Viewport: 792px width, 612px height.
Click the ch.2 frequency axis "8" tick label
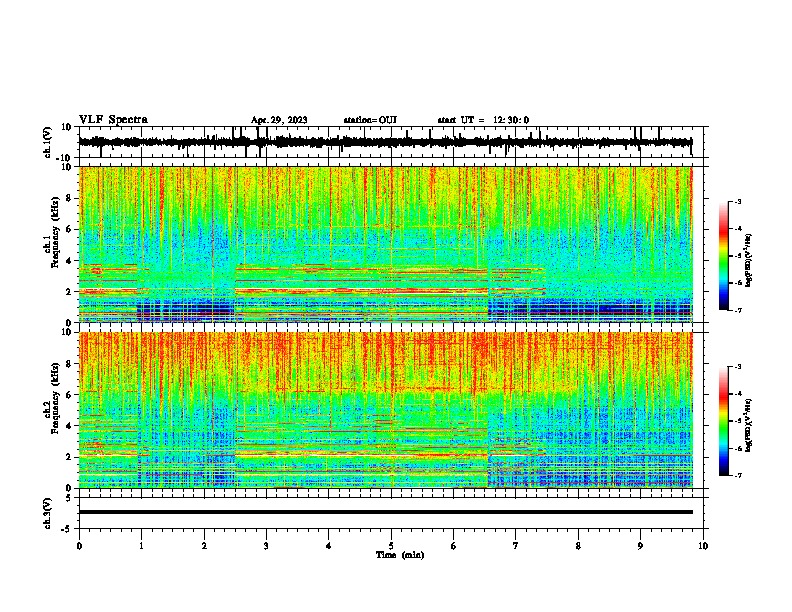(x=69, y=364)
